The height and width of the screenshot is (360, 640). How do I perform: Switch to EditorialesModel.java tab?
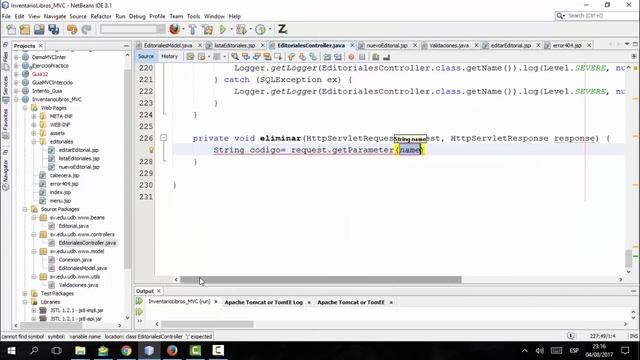click(168, 45)
